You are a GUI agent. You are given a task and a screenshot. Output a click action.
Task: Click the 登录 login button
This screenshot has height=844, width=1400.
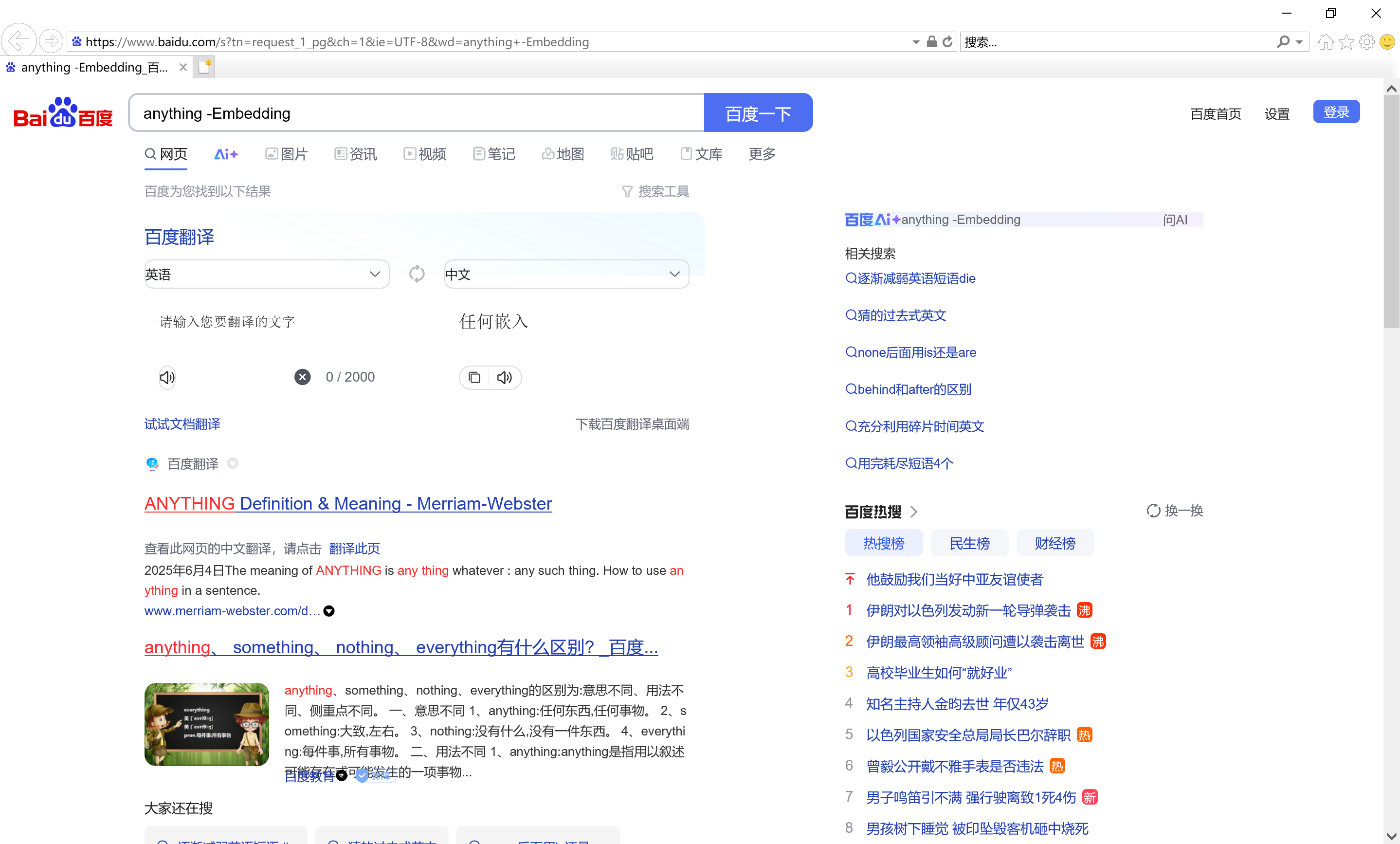pos(1336,111)
